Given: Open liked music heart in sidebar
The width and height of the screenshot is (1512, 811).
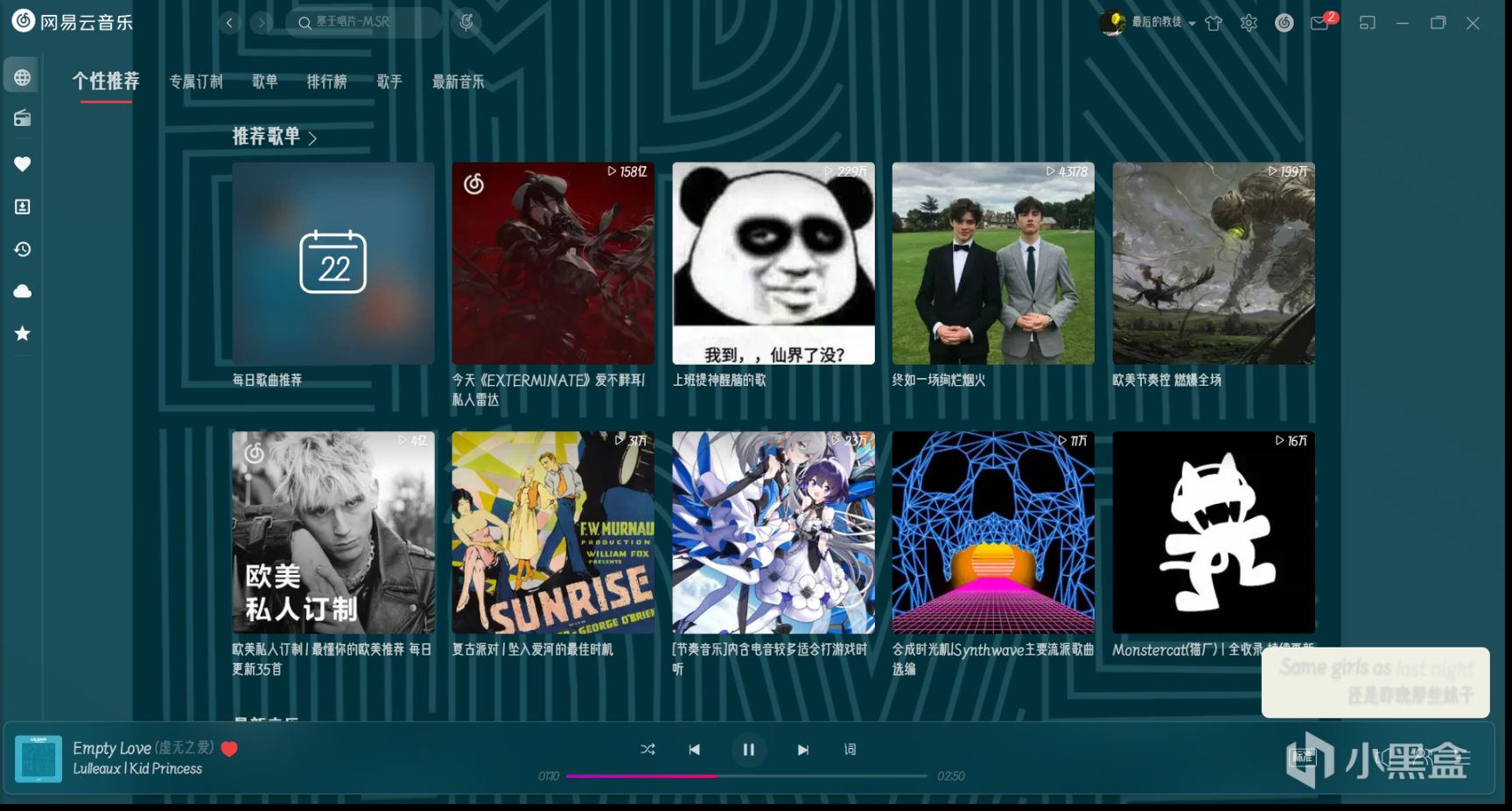Looking at the screenshot, I should (23, 164).
